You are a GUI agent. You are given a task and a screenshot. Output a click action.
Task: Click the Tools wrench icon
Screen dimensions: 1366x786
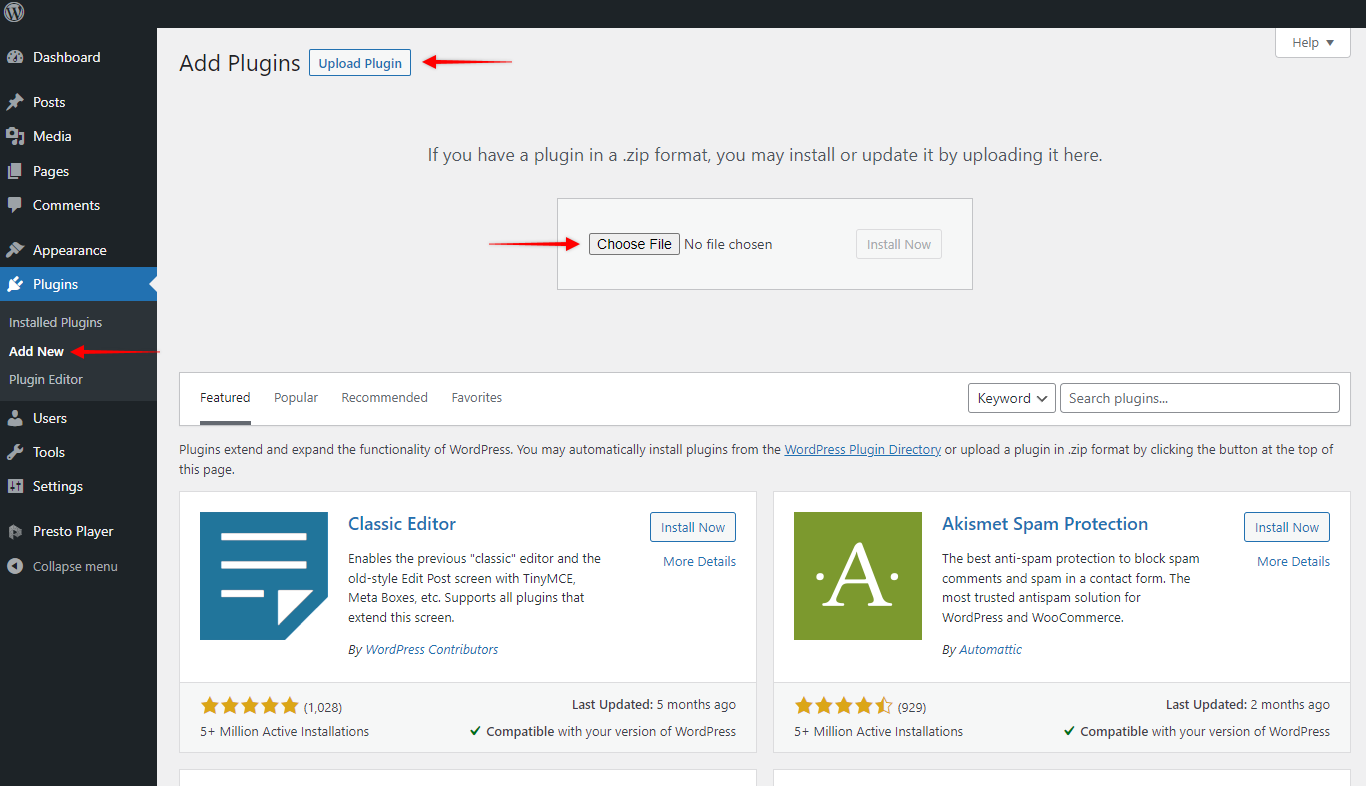(15, 452)
